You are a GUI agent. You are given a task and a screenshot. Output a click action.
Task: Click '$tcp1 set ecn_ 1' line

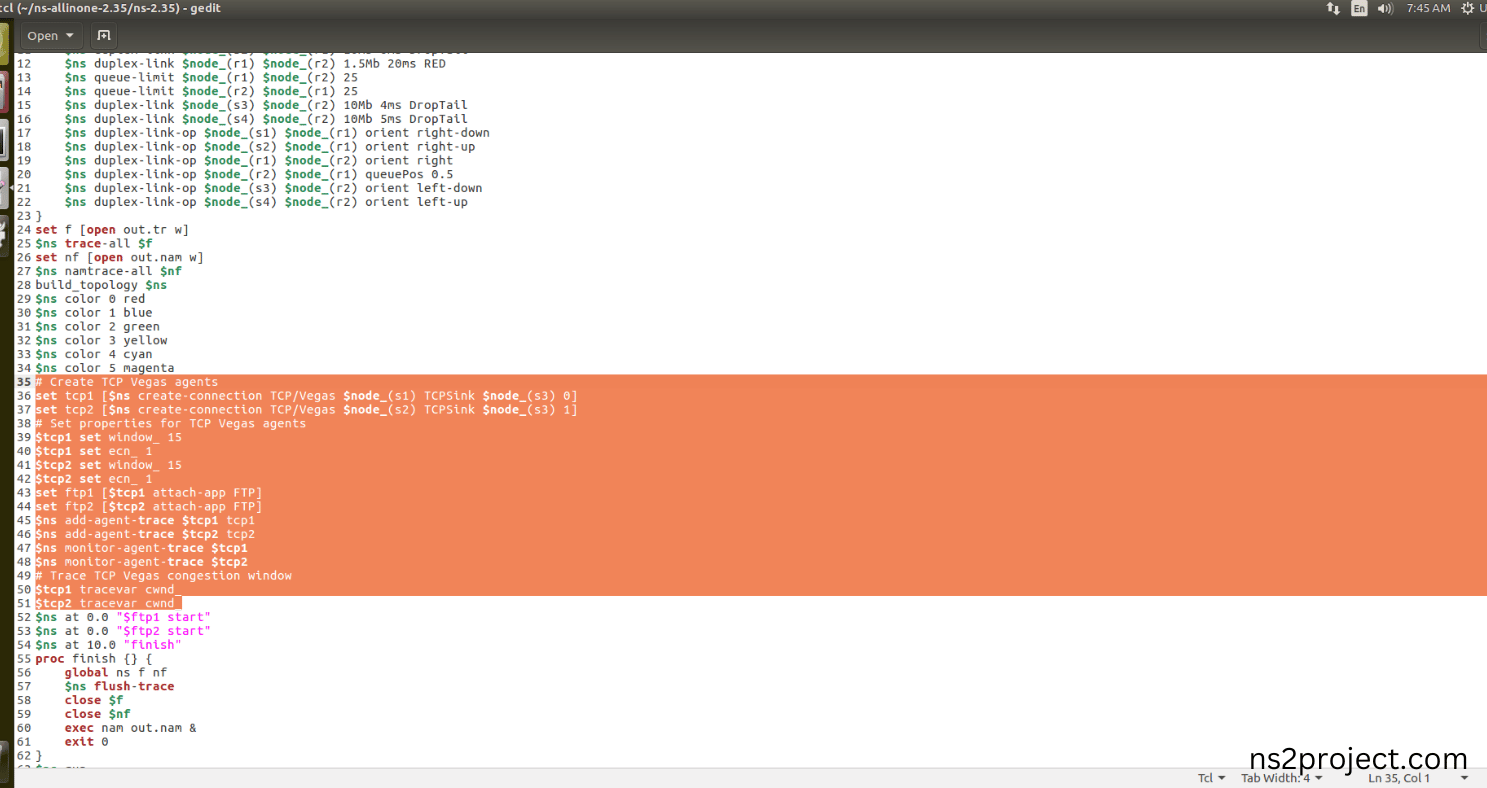pyautogui.click(x=94, y=452)
